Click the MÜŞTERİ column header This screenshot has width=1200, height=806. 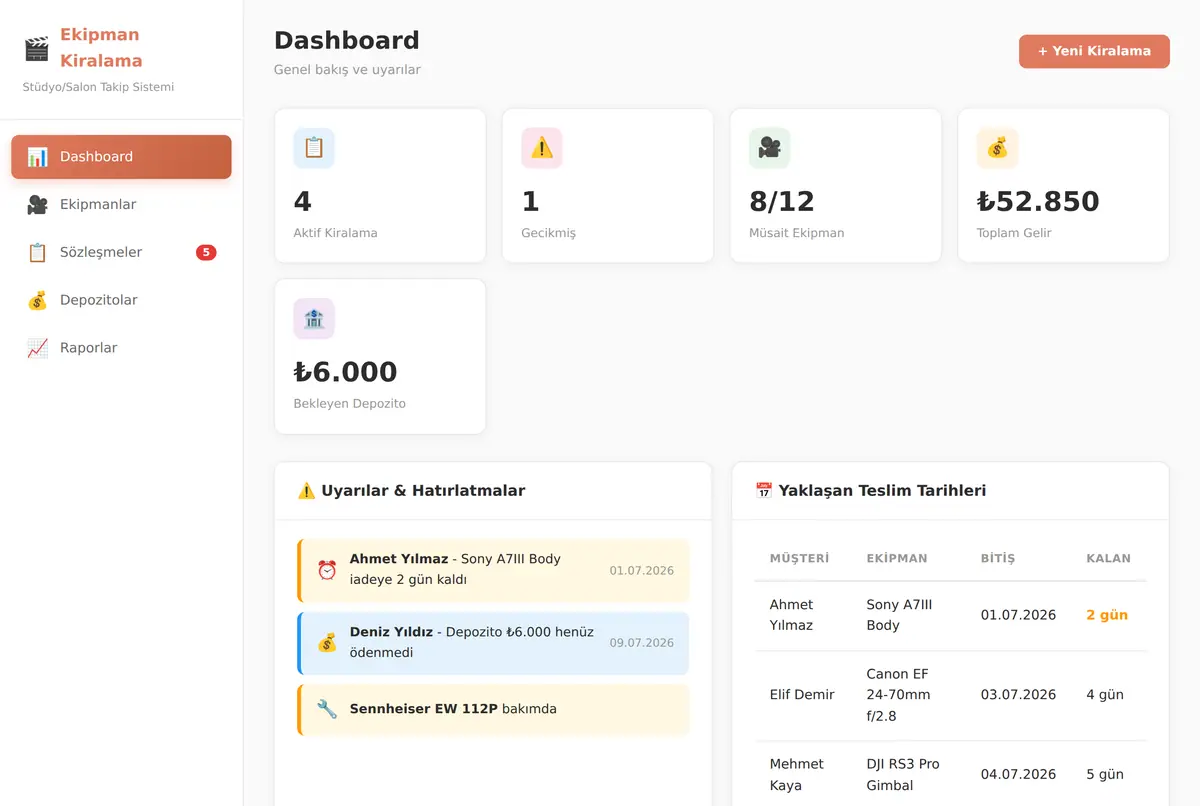(799, 559)
